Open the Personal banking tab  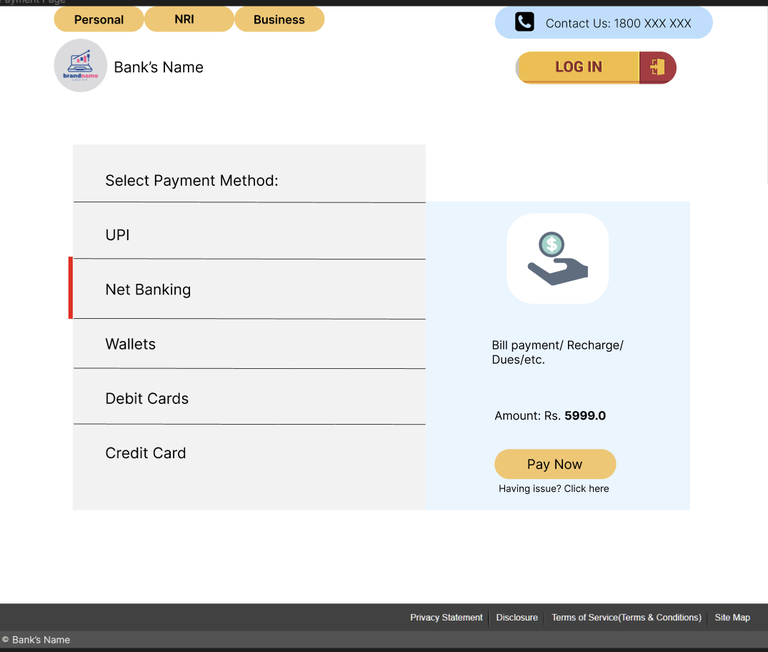[98, 20]
